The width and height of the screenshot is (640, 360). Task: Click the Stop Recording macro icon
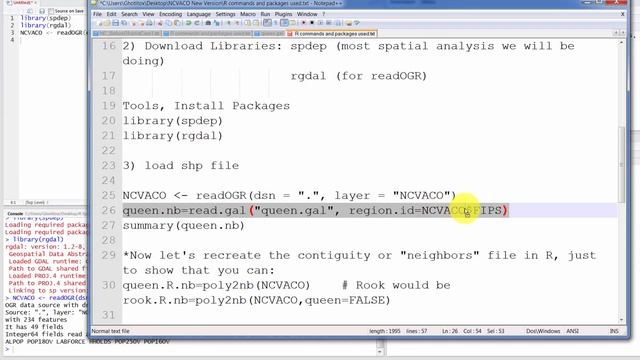[x=312, y=23]
